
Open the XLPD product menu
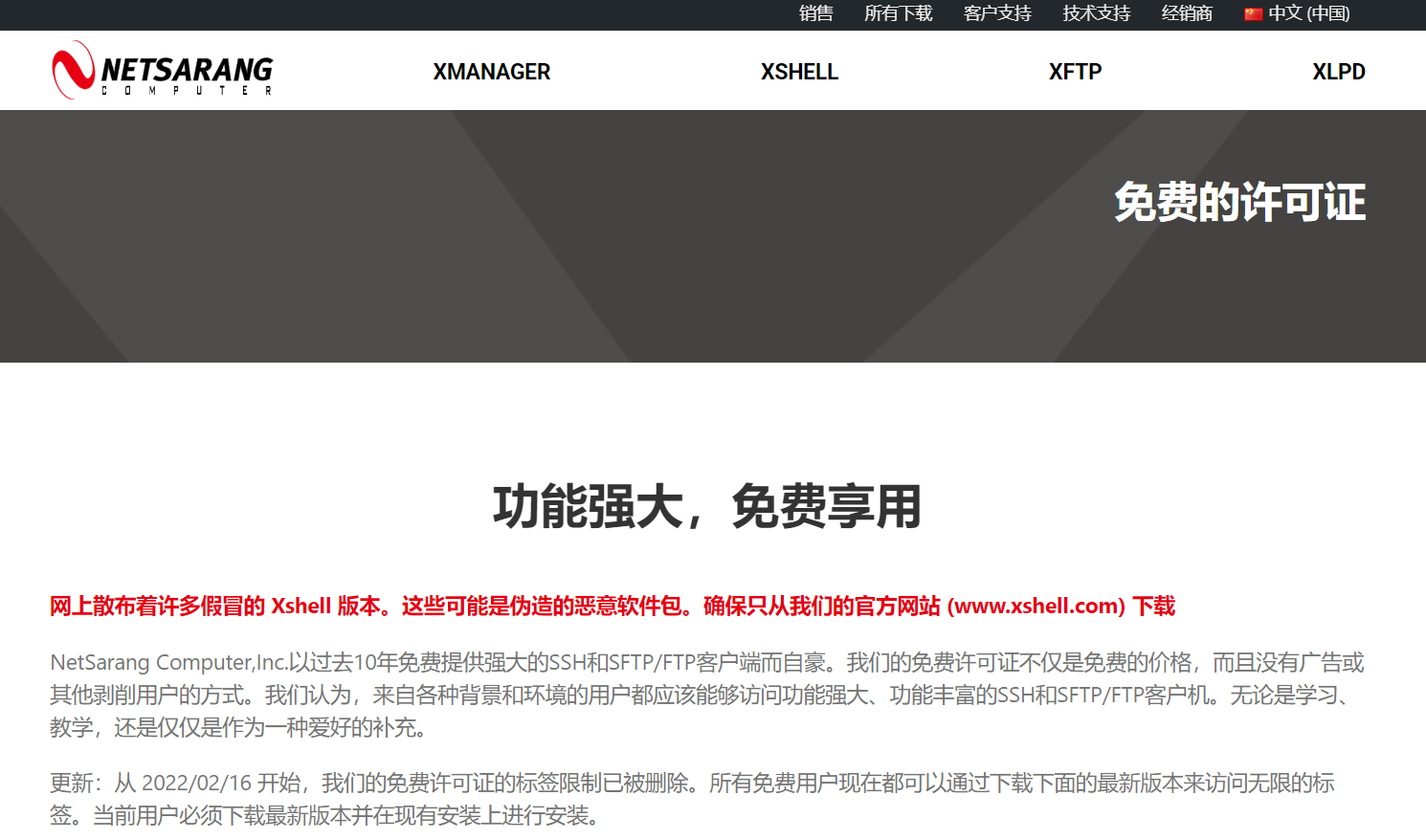coord(1339,72)
